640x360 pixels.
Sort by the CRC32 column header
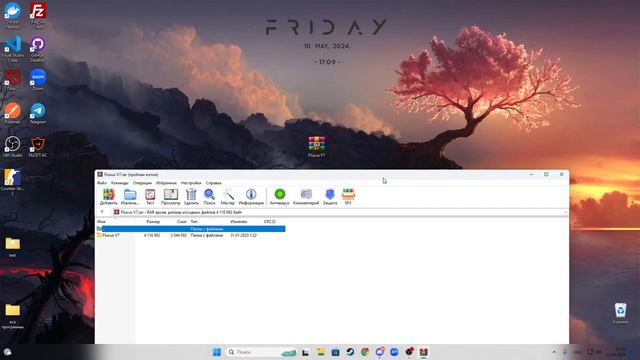[x=270, y=222]
